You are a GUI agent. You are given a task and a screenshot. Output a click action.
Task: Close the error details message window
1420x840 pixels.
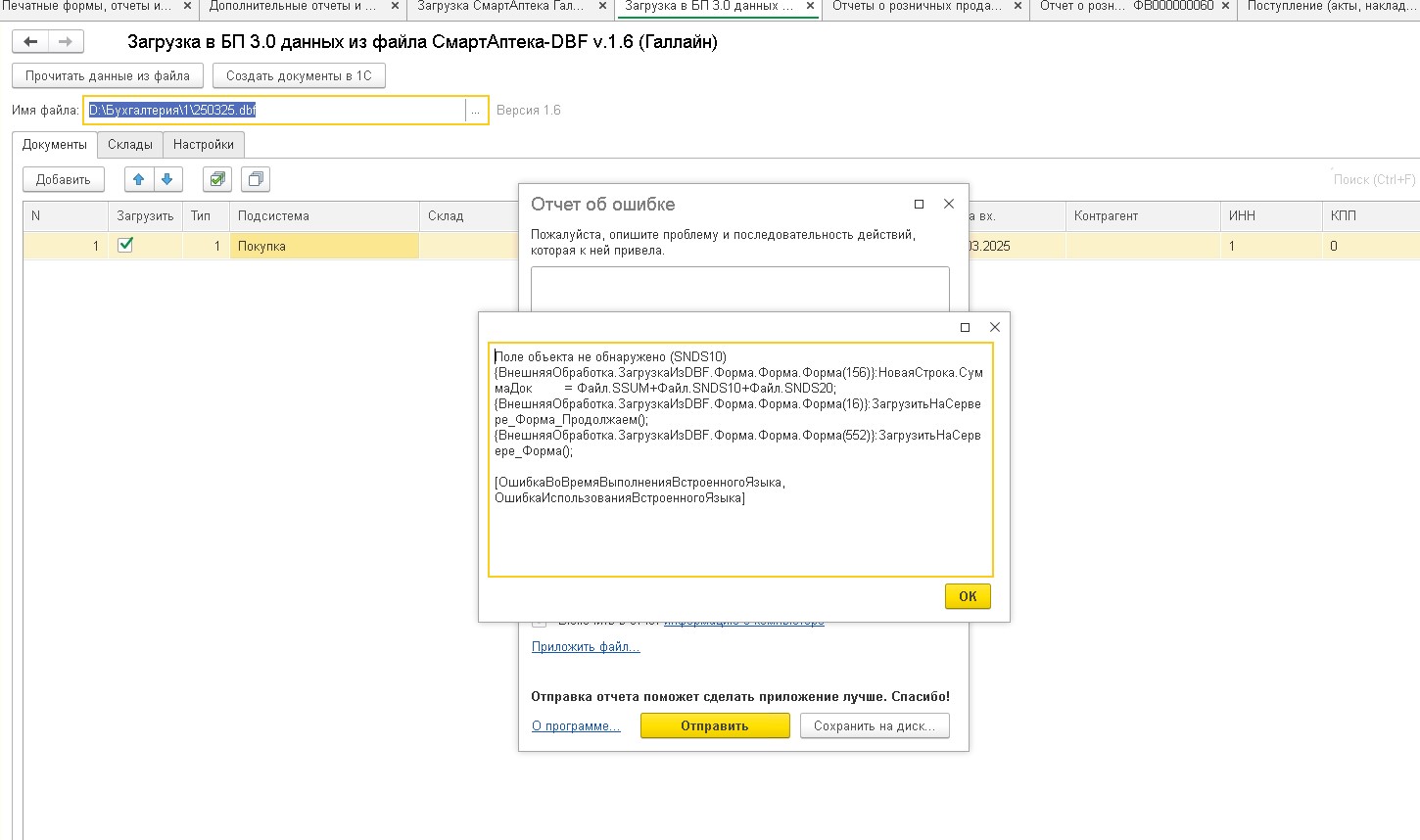[995, 327]
